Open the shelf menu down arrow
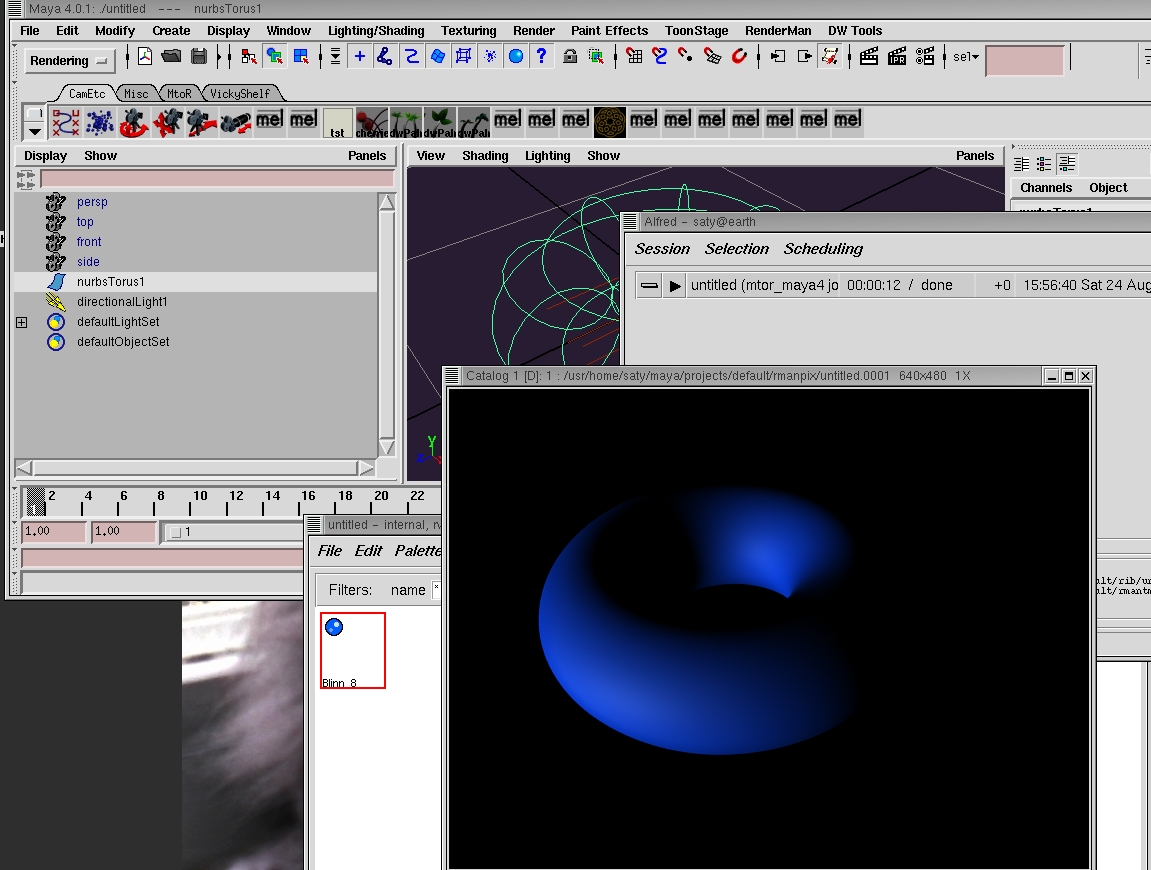 [x=35, y=132]
